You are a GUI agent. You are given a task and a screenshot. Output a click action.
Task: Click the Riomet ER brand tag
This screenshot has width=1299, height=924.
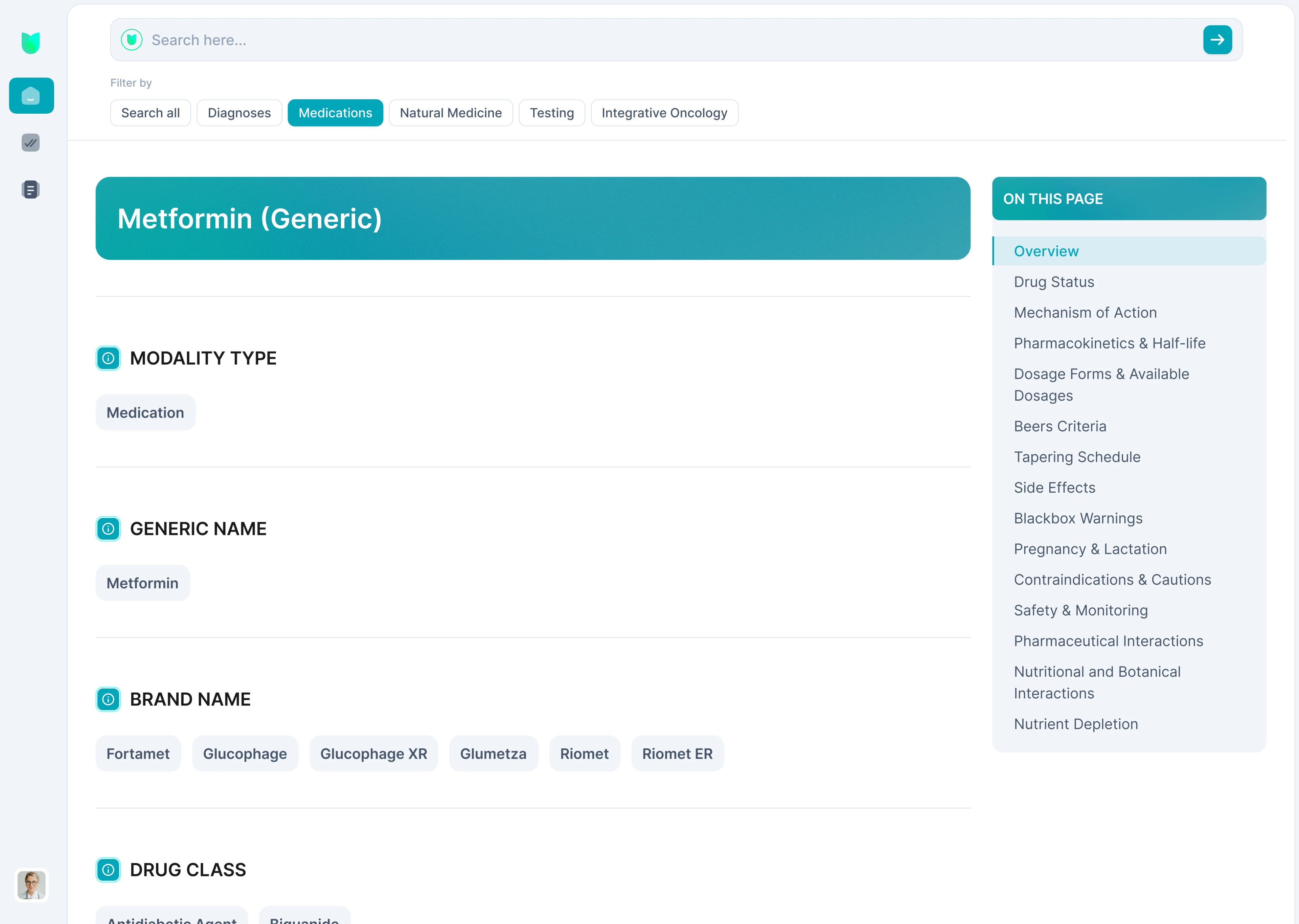pos(677,754)
